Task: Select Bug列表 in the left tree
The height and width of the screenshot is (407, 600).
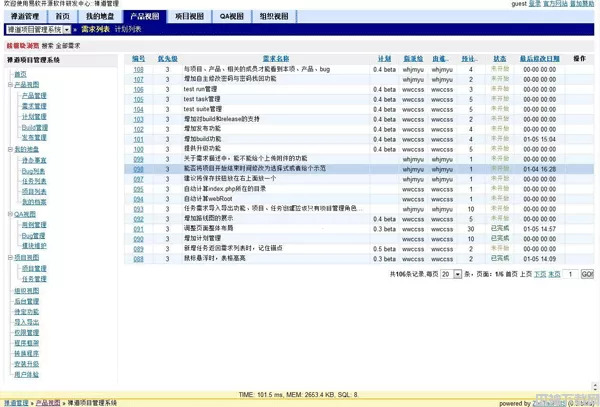Action: click(x=33, y=170)
